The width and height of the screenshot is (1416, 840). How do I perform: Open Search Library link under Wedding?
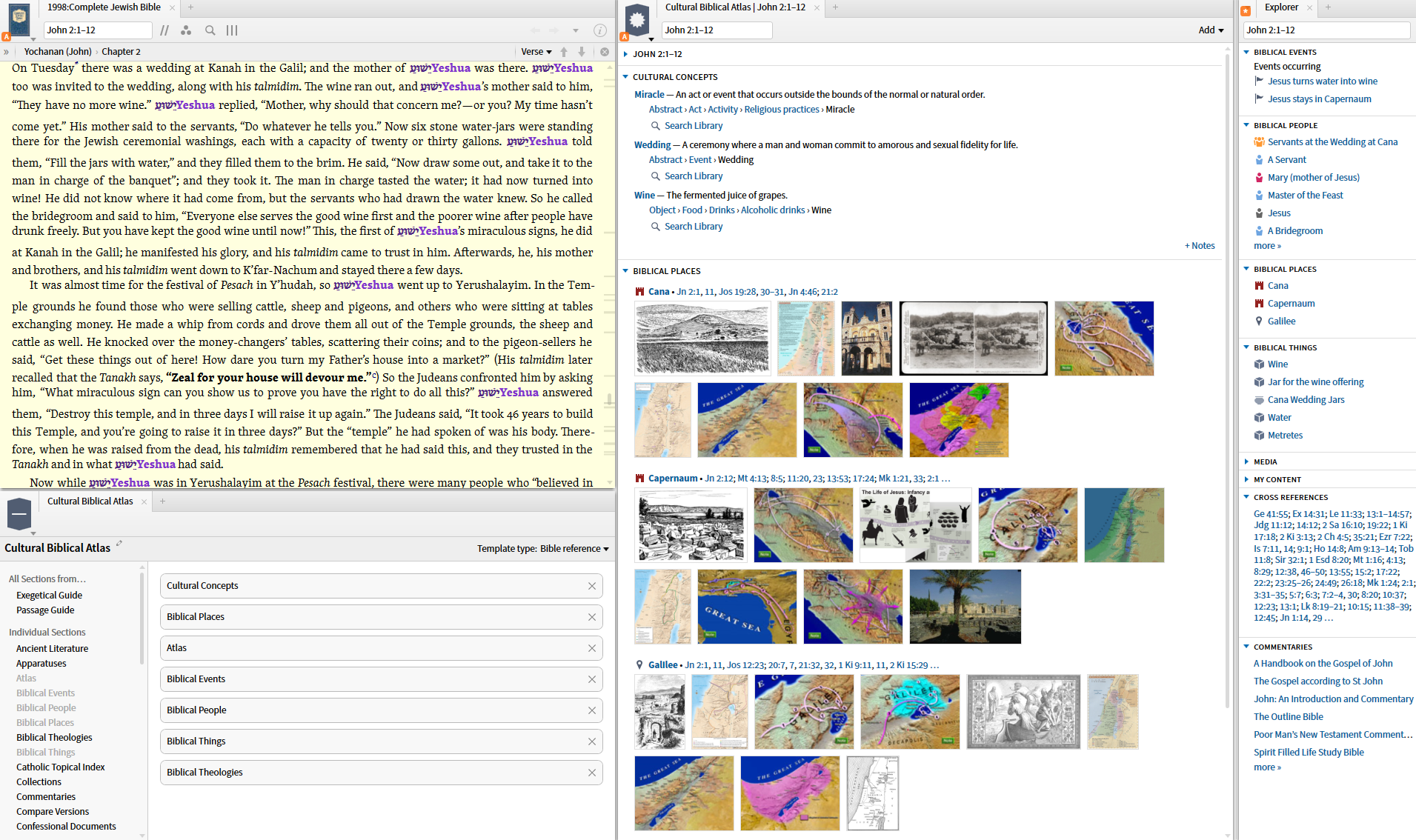coord(694,176)
